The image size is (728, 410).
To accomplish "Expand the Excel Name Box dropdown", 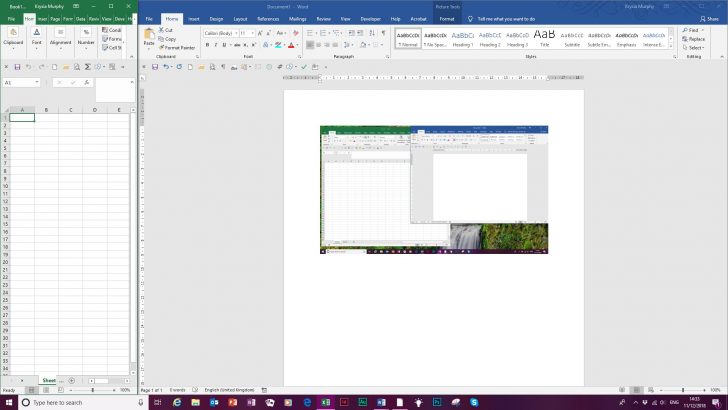I will pyautogui.click(x=38, y=82).
